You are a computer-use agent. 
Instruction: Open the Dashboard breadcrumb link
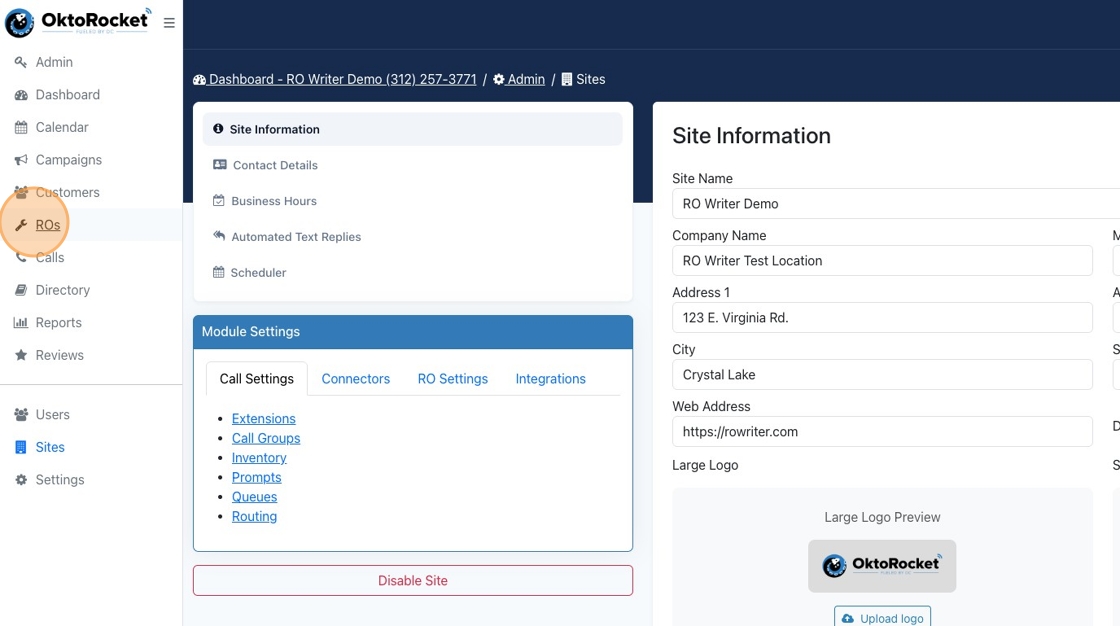pos(335,79)
